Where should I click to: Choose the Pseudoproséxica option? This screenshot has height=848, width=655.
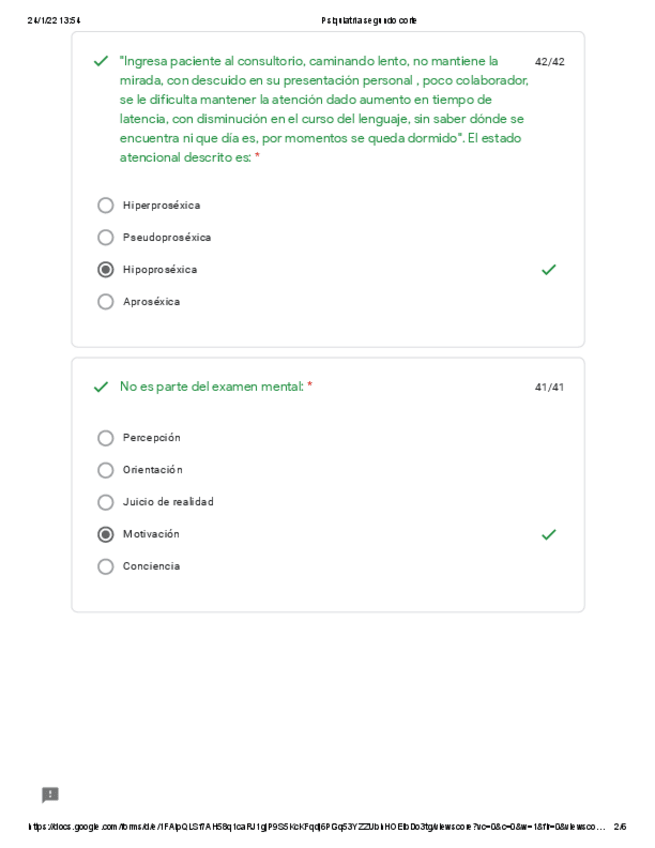[x=106, y=238]
